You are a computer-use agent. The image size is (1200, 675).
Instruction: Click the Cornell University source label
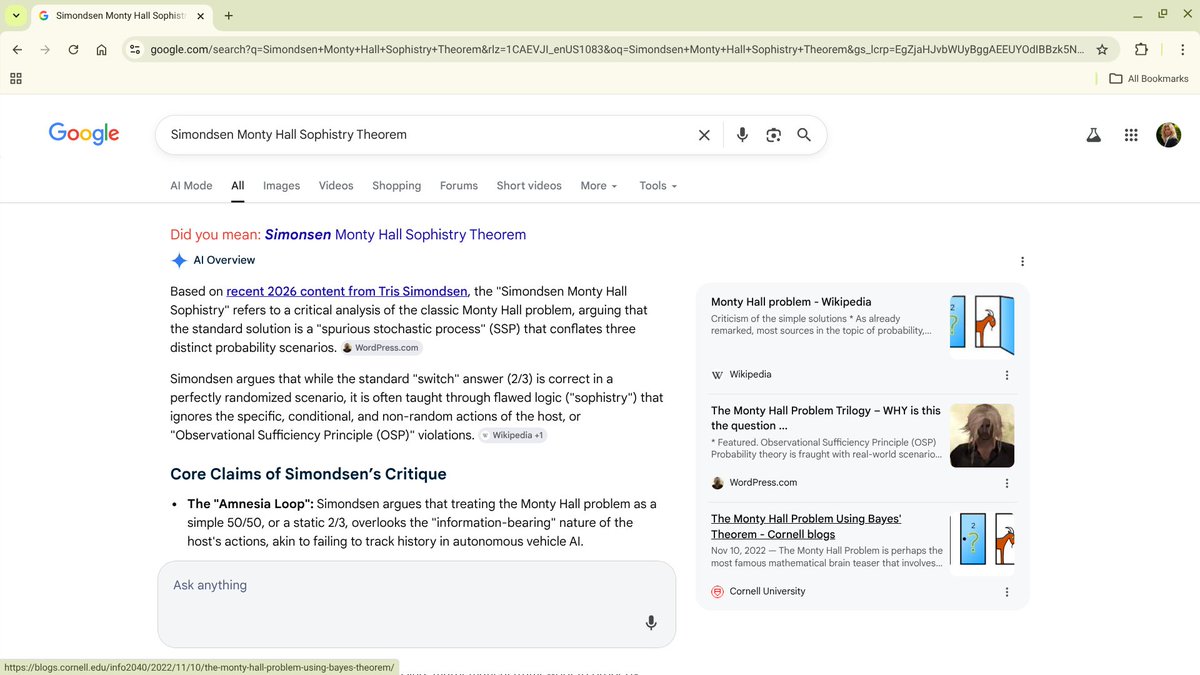(767, 592)
